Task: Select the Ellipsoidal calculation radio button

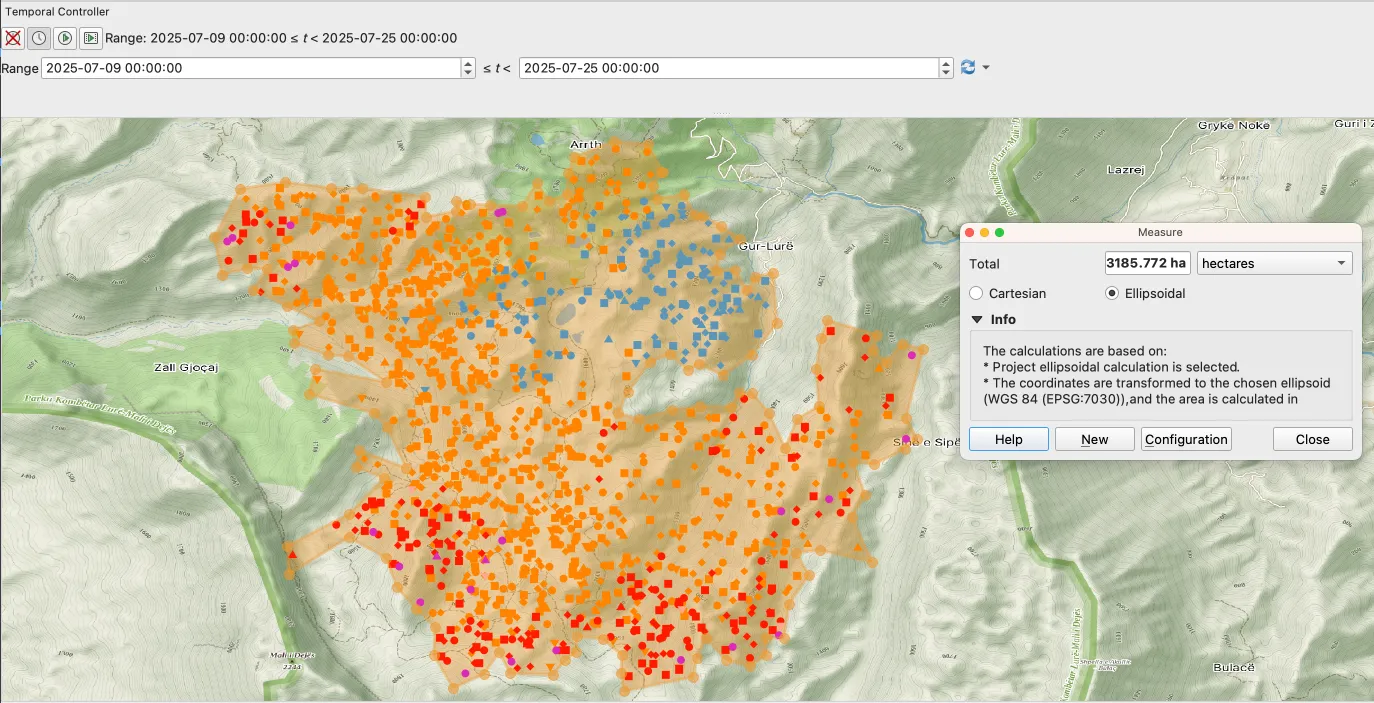Action: click(1110, 293)
